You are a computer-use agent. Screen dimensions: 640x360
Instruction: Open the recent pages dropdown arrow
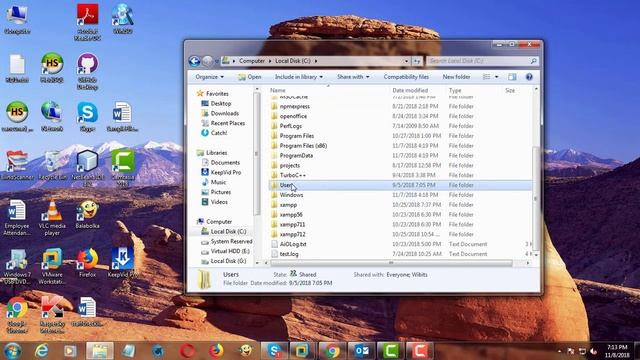tap(217, 61)
